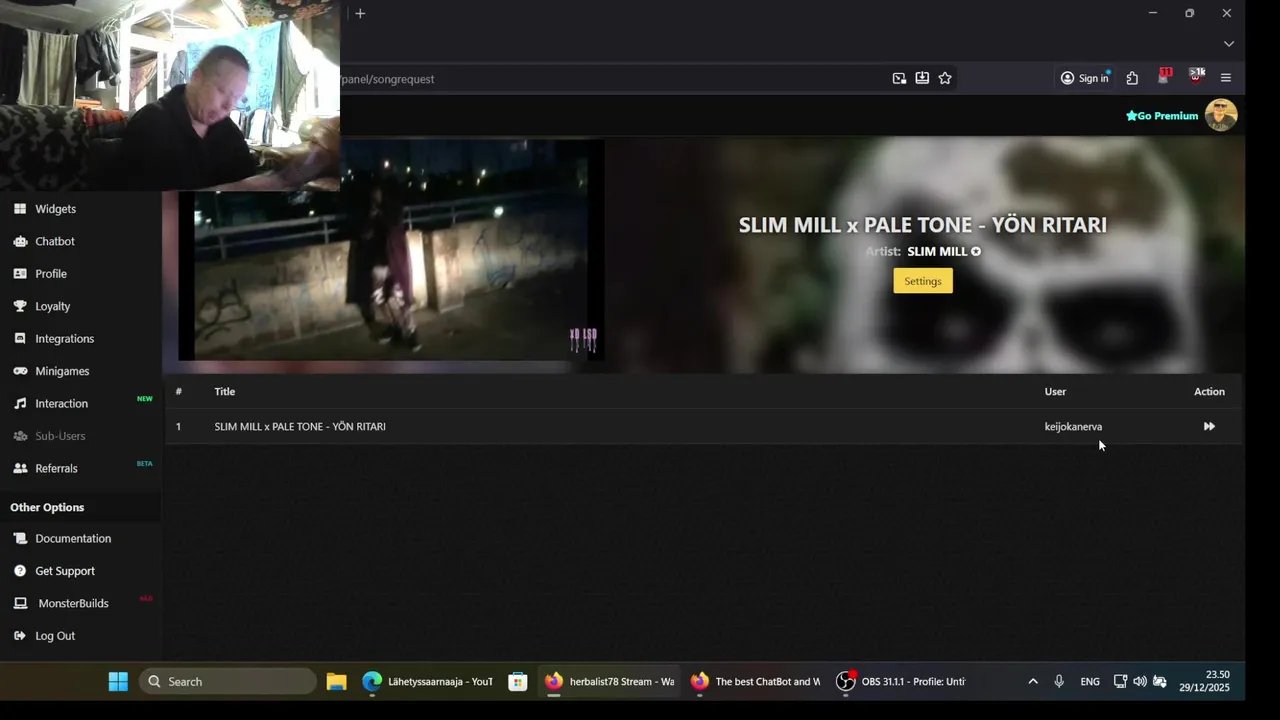This screenshot has height=720, width=1280.
Task: Open the Referrals page
Action: point(56,468)
